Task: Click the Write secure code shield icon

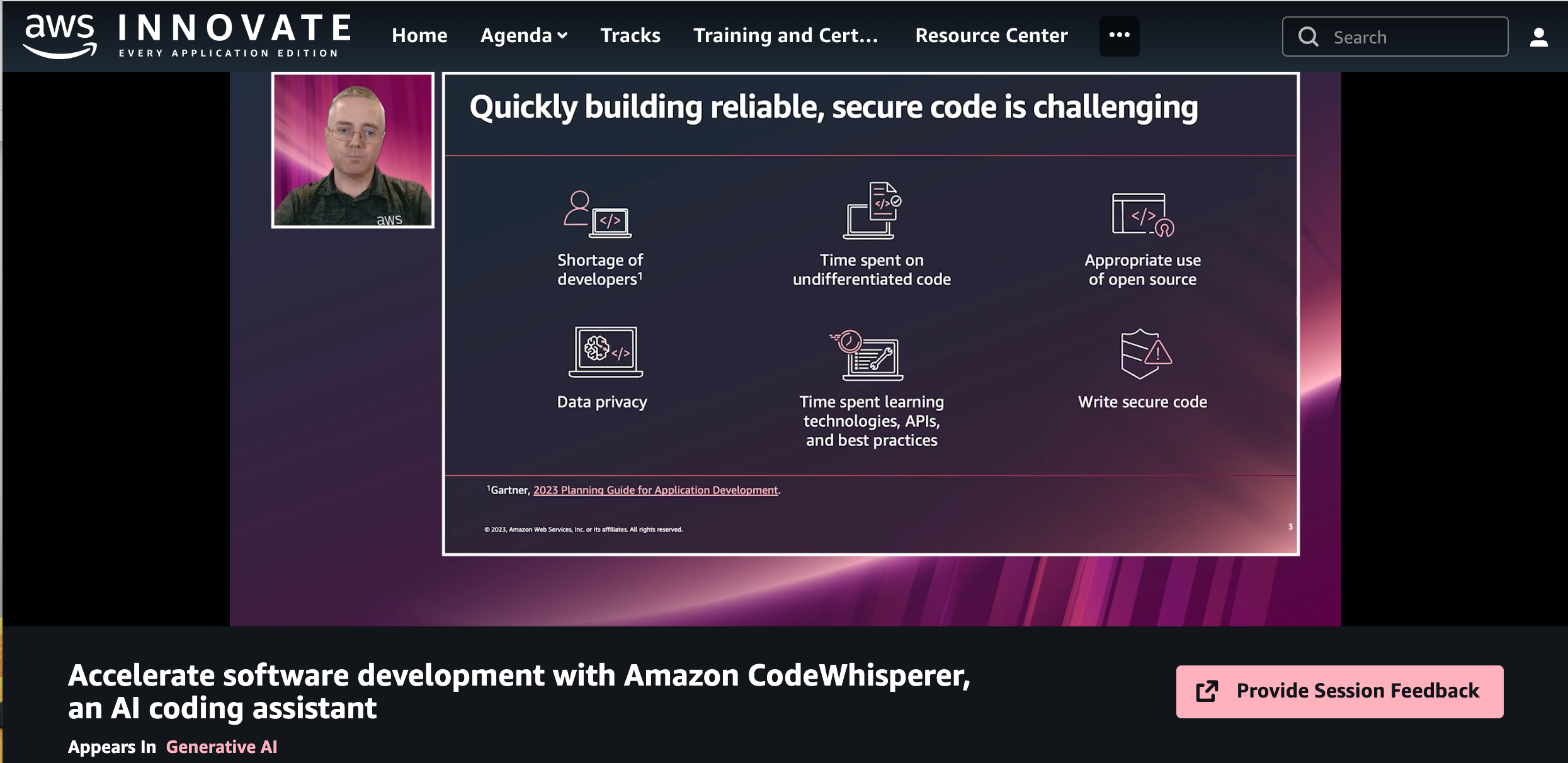Action: click(x=1145, y=353)
